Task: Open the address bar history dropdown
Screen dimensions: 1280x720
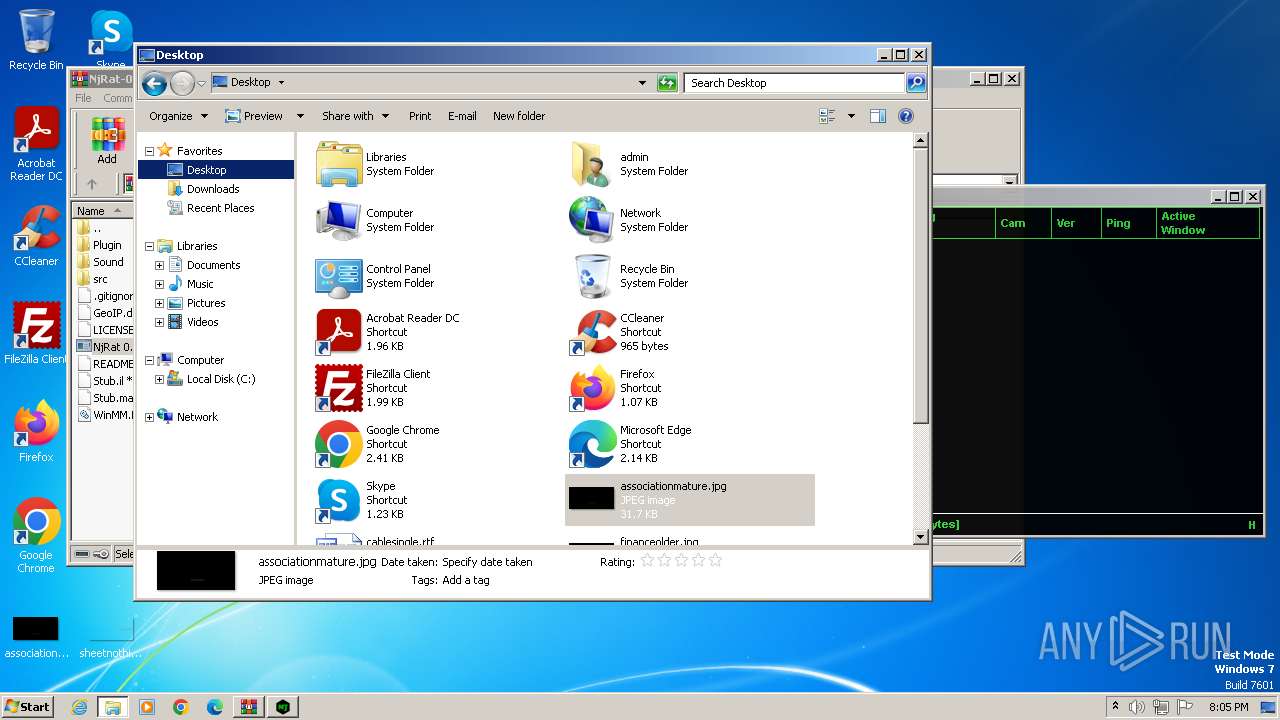Action: [642, 83]
